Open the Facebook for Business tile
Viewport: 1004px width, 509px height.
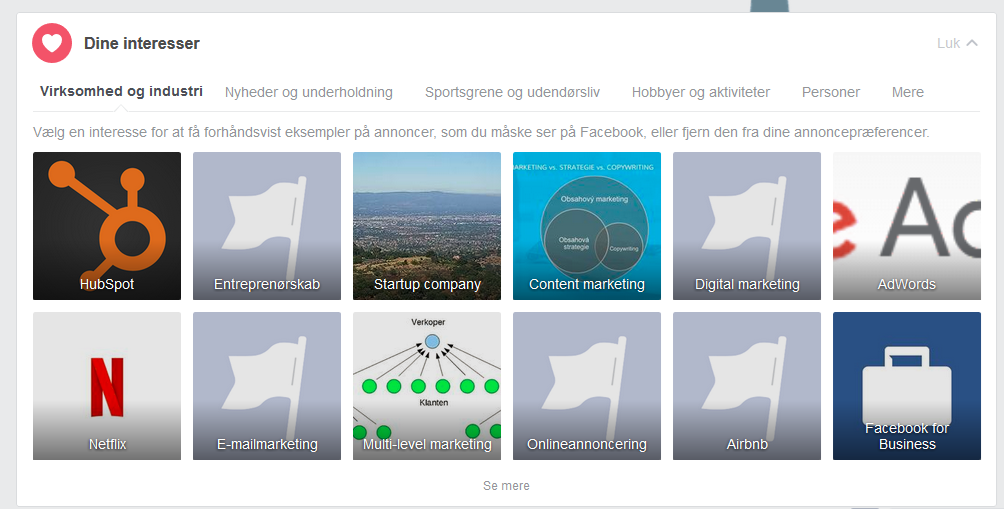(907, 386)
